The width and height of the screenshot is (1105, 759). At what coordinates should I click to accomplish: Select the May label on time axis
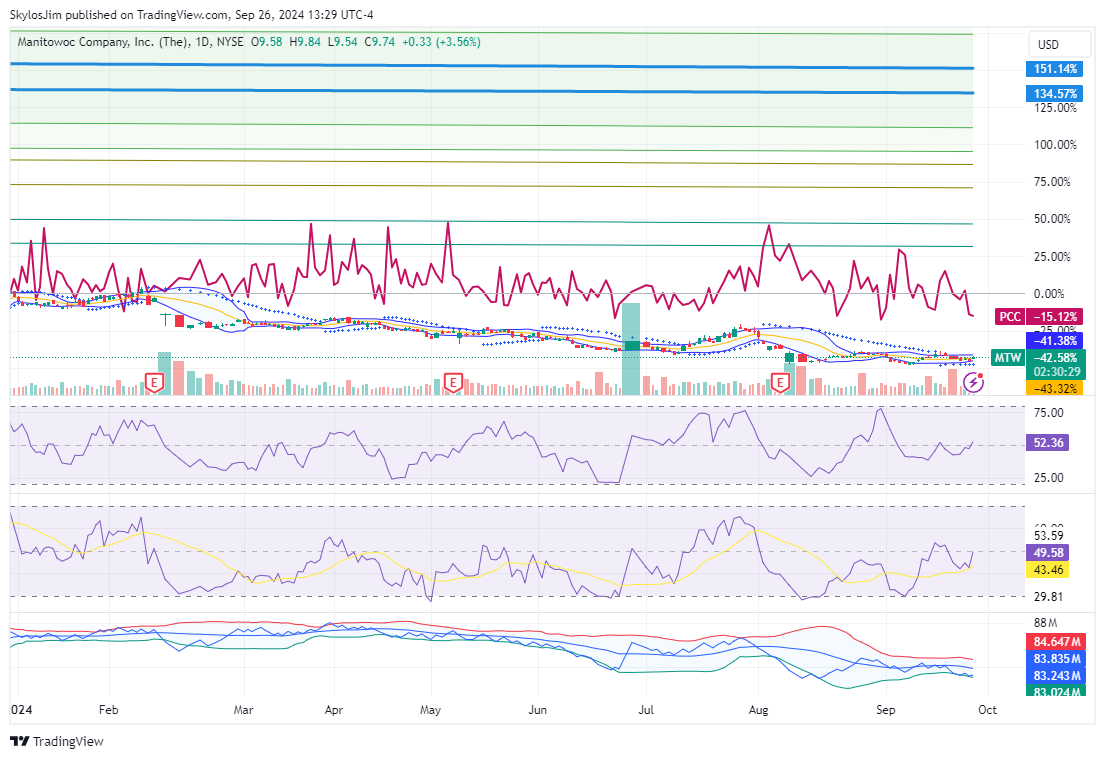tap(431, 710)
